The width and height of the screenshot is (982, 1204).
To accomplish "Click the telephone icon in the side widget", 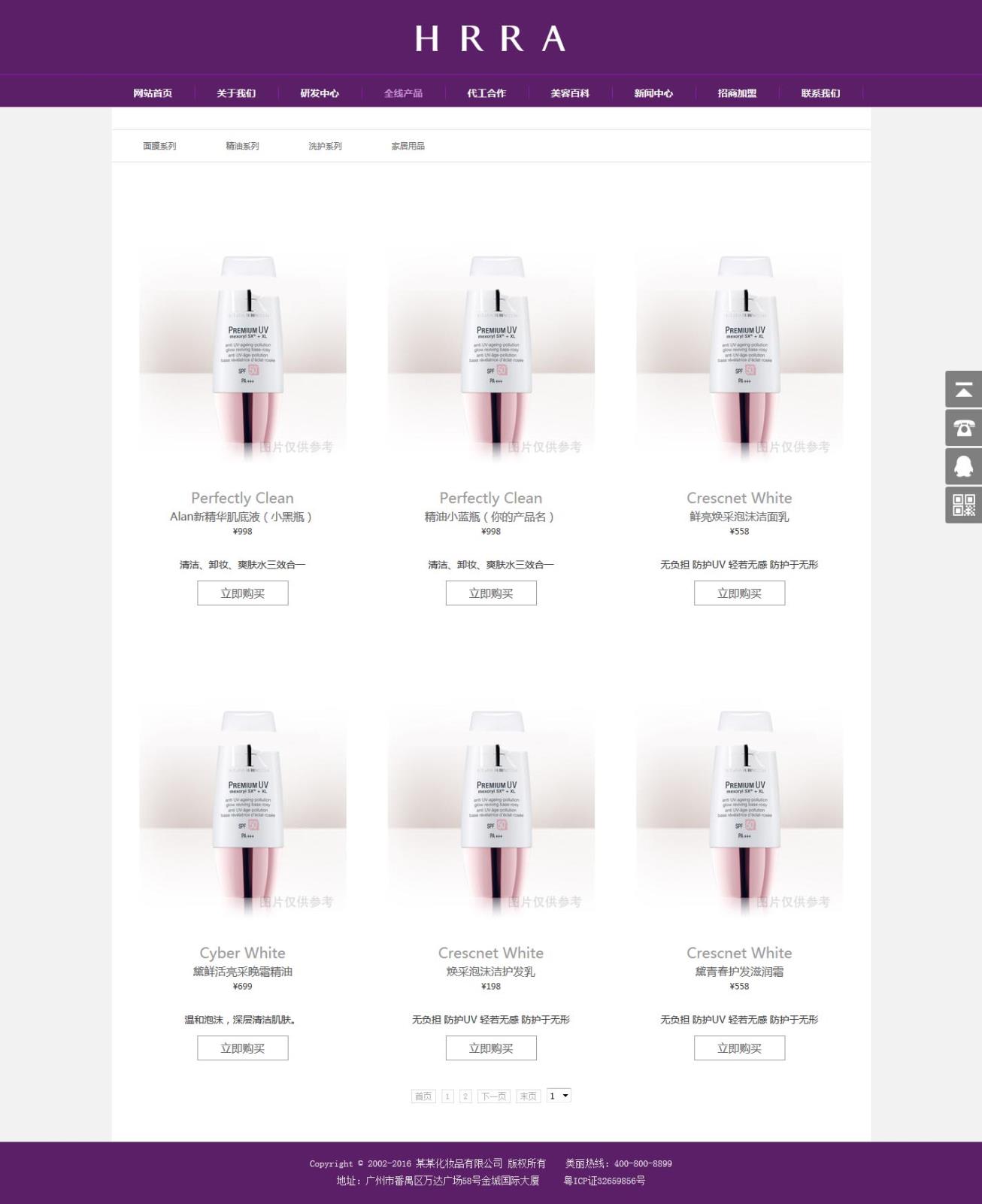I will 963,428.
